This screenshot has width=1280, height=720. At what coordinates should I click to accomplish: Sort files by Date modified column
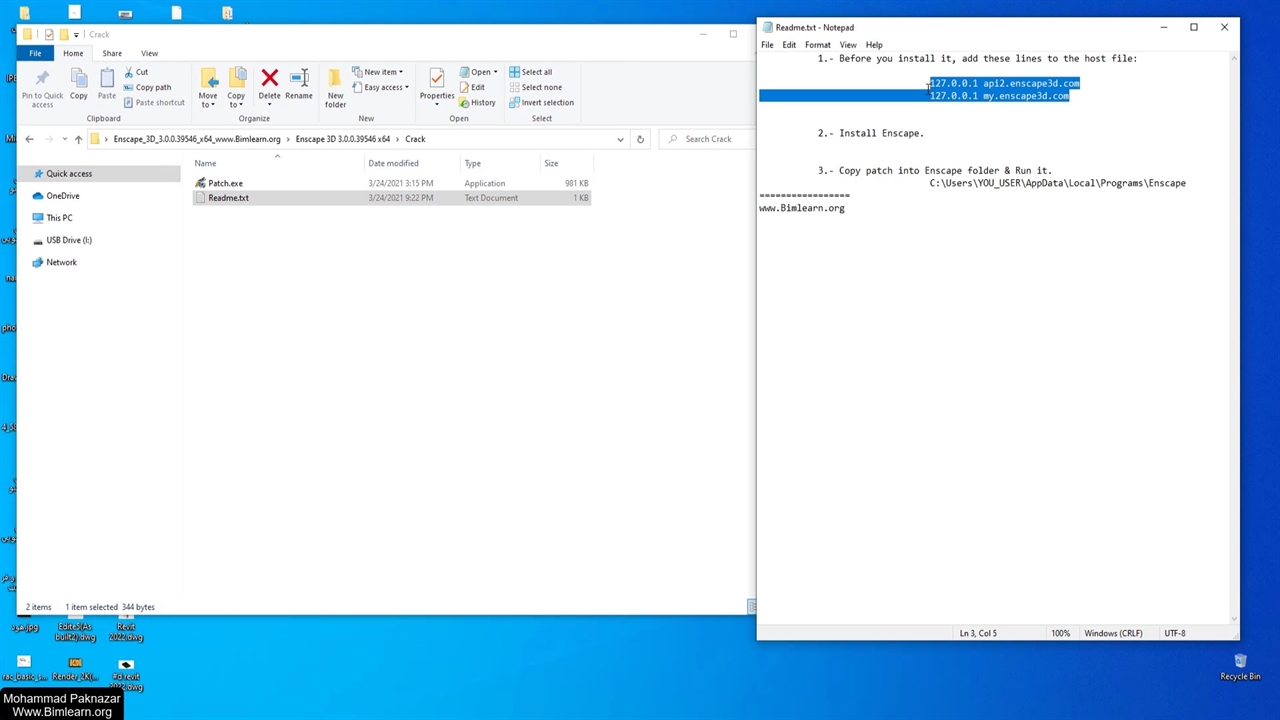pyautogui.click(x=393, y=163)
